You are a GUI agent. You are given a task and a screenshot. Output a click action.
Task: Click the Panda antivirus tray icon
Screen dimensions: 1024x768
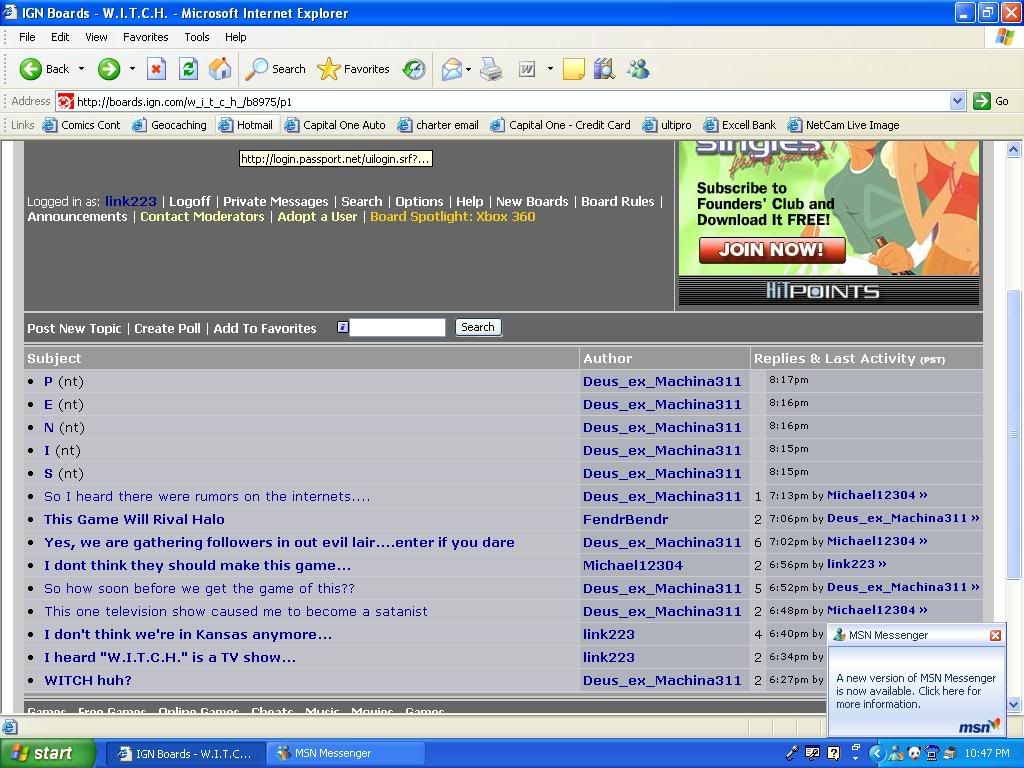pyautogui.click(x=914, y=753)
